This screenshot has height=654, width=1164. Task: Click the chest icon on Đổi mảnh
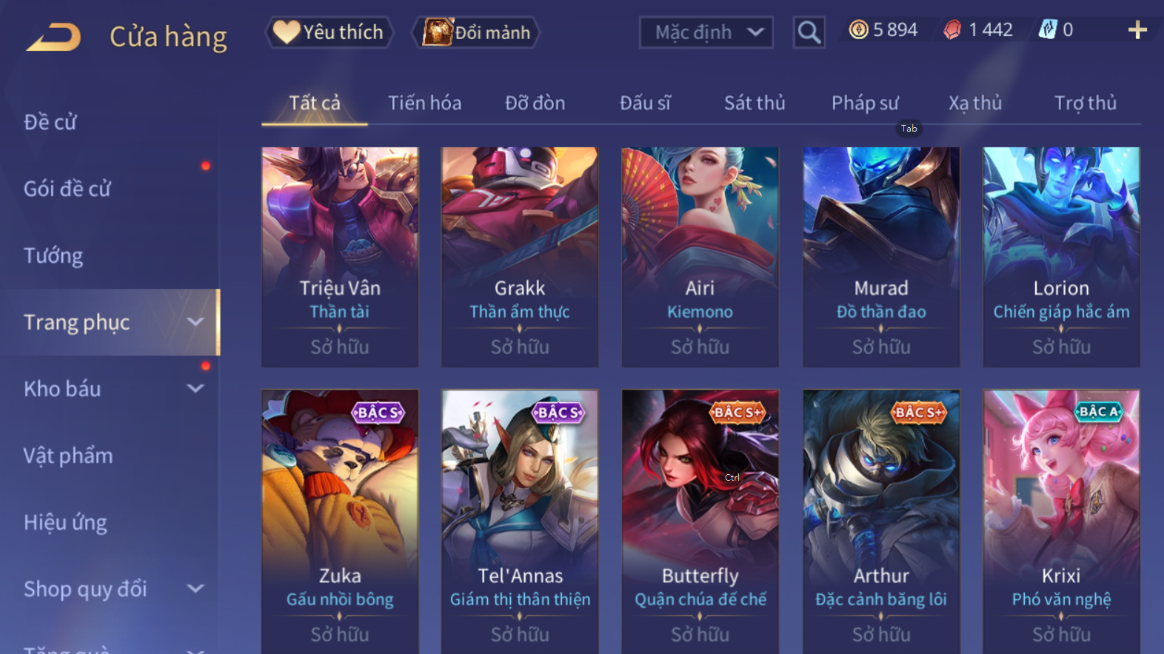point(437,32)
